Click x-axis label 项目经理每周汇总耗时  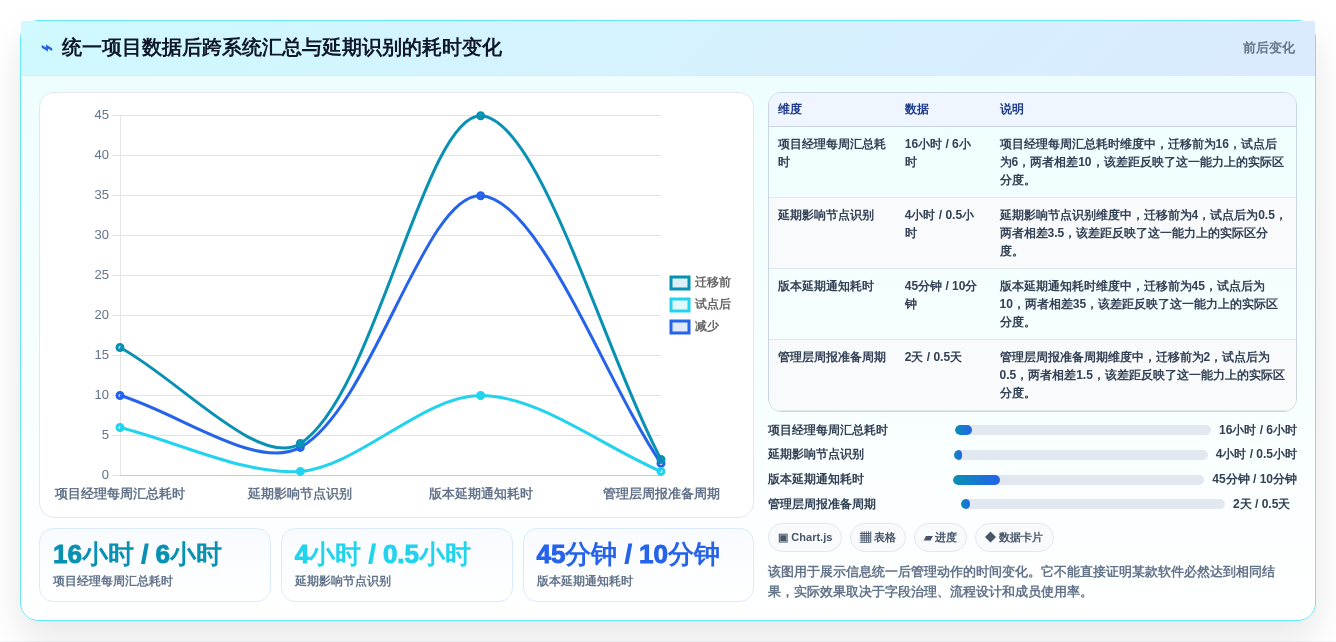click(x=120, y=494)
